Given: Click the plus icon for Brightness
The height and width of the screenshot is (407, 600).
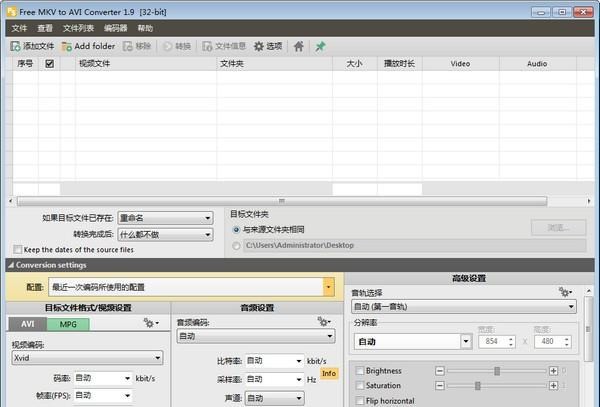Looking at the screenshot, I should click(x=553, y=371).
